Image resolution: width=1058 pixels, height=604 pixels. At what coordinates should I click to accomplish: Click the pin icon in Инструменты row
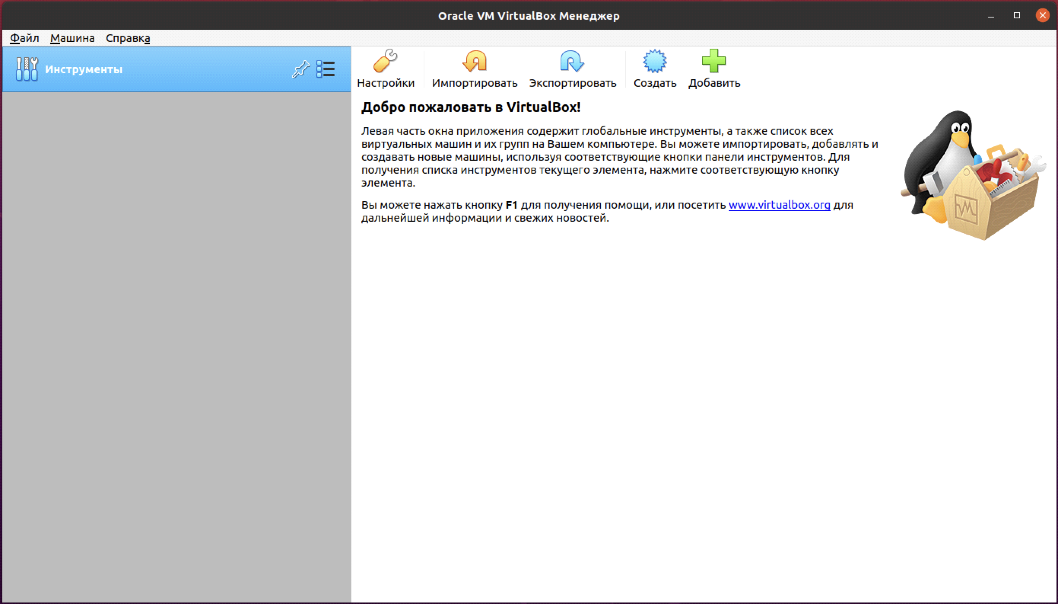tap(300, 69)
